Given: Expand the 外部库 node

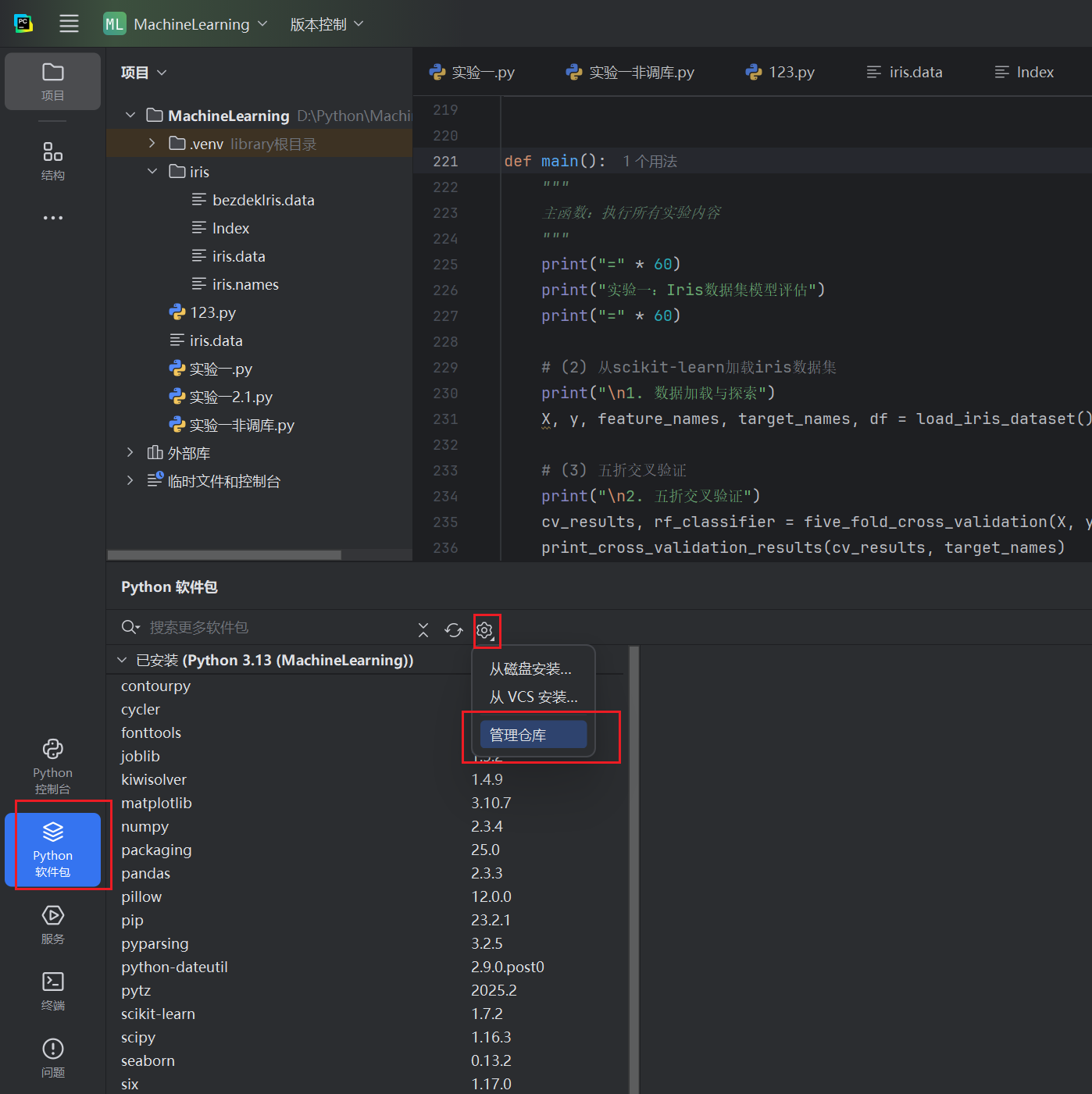Looking at the screenshot, I should point(130,453).
